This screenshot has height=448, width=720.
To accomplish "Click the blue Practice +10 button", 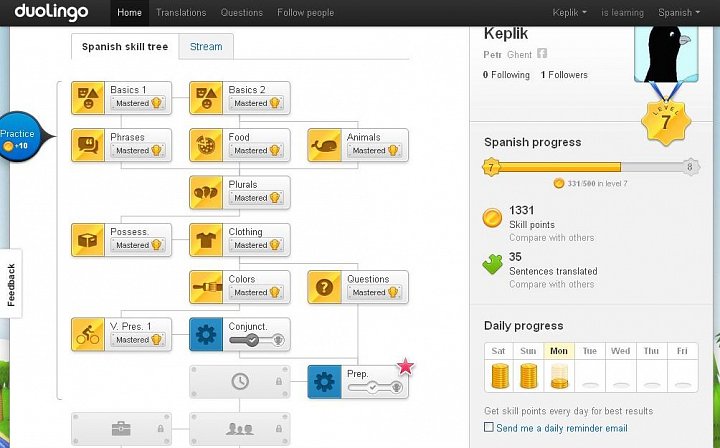I will tap(18, 137).
